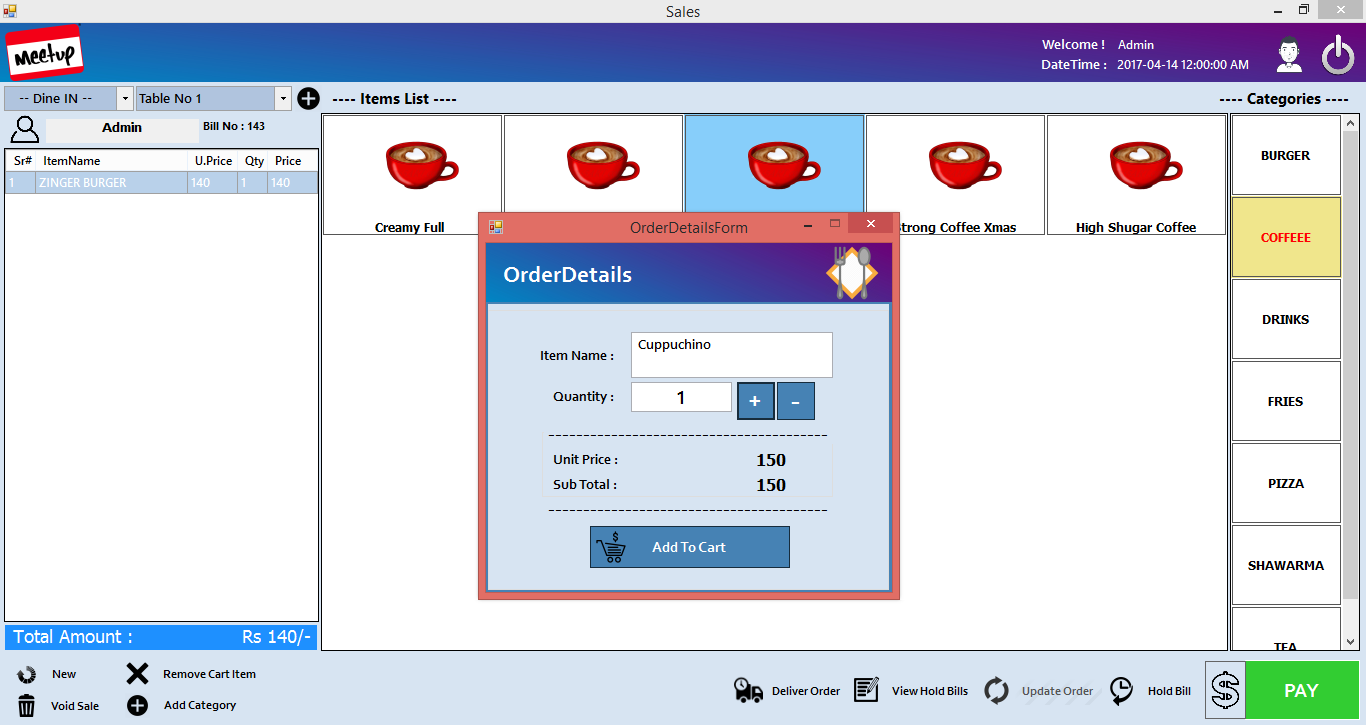Switch to the COFFEEE category
The image size is (1366, 725).
pyautogui.click(x=1285, y=237)
